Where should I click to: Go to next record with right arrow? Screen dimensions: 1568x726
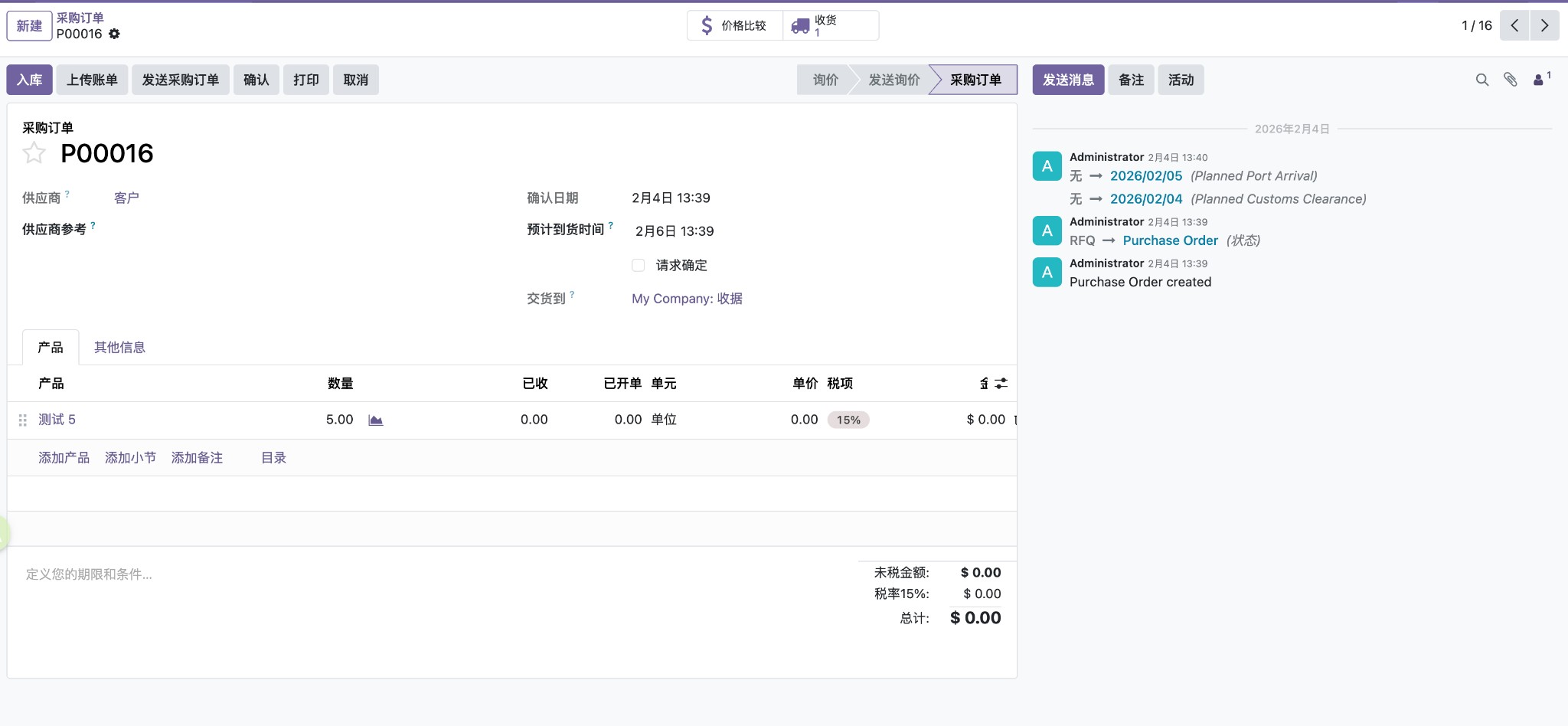(1544, 25)
